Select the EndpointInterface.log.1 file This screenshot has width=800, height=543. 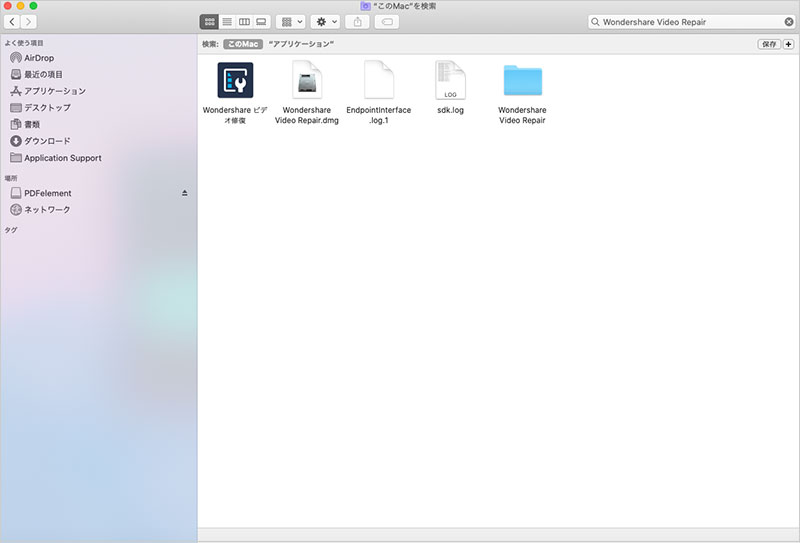(x=378, y=81)
